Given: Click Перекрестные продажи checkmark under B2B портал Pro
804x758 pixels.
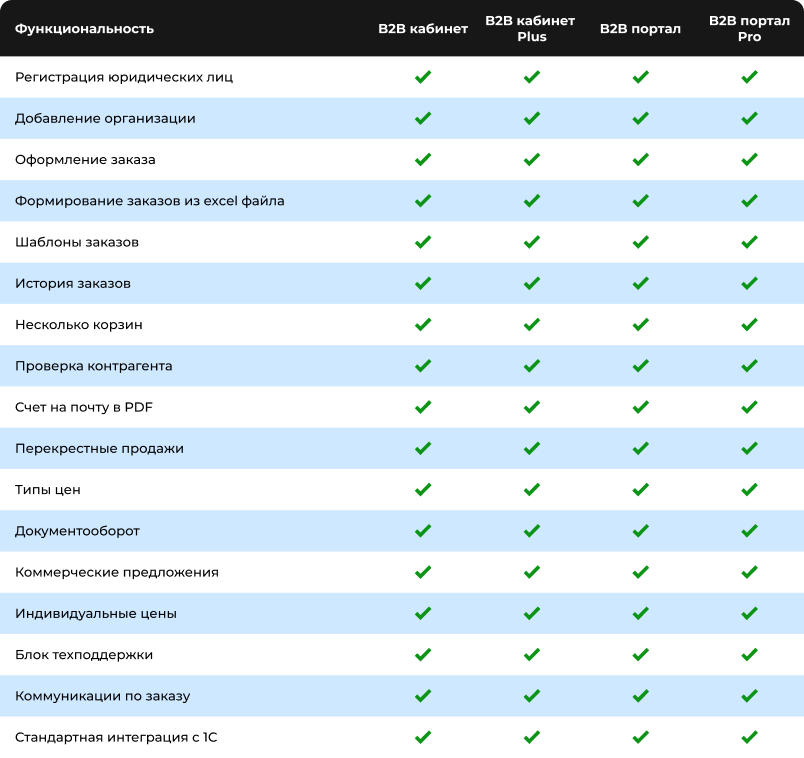Looking at the screenshot, I should coord(749,449).
